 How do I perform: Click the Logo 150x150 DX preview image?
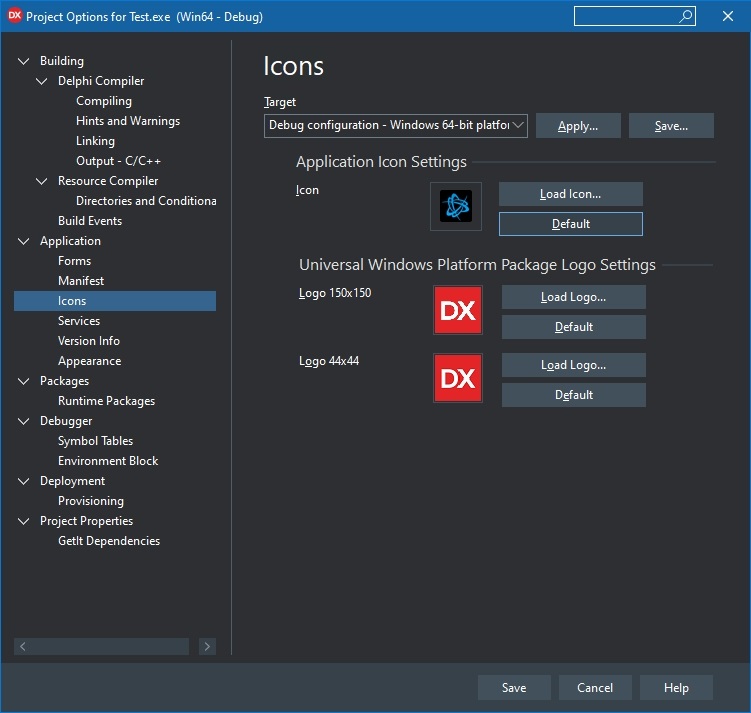[x=458, y=310]
